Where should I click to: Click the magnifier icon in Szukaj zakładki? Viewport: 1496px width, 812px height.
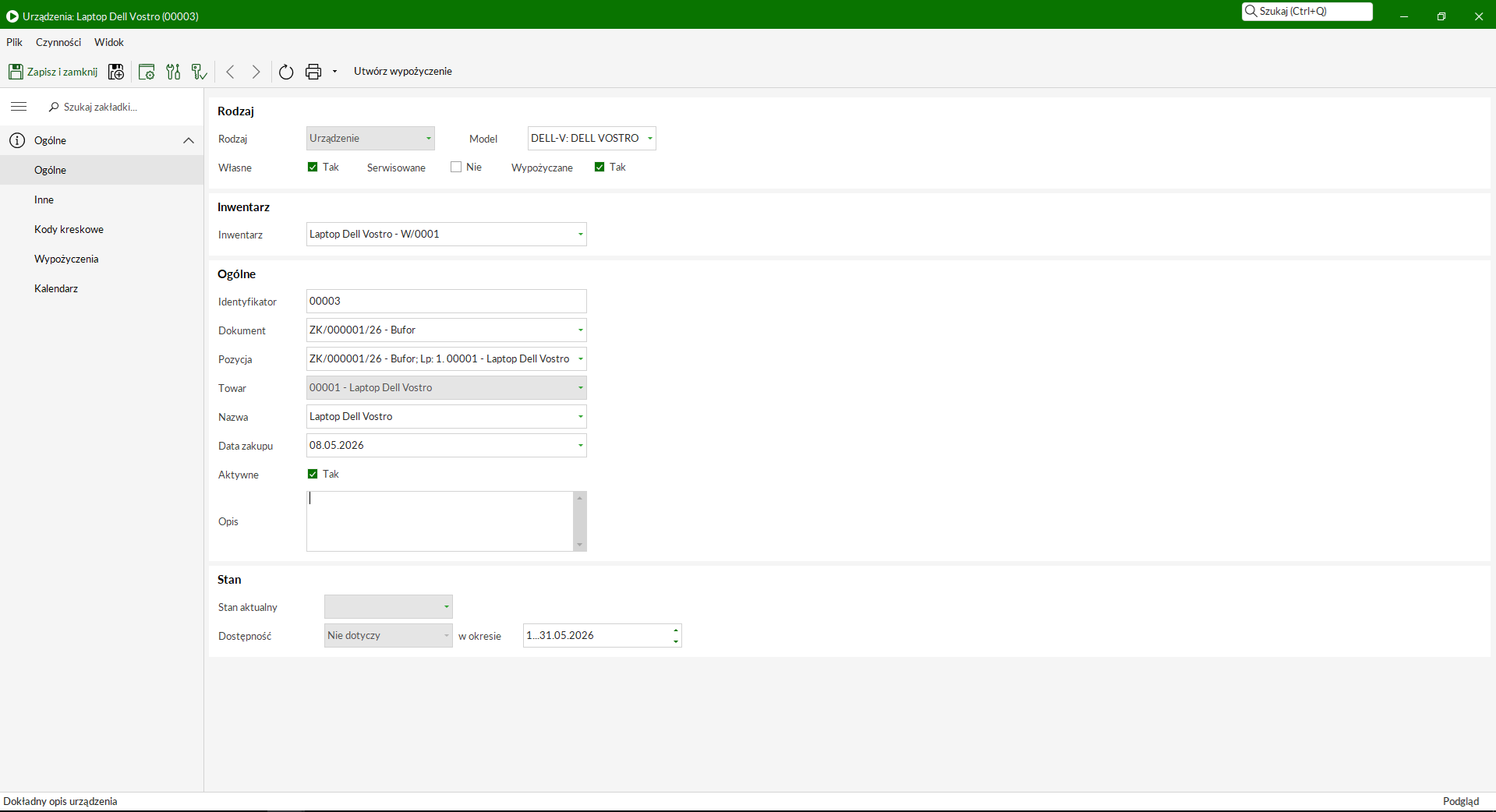[x=54, y=107]
